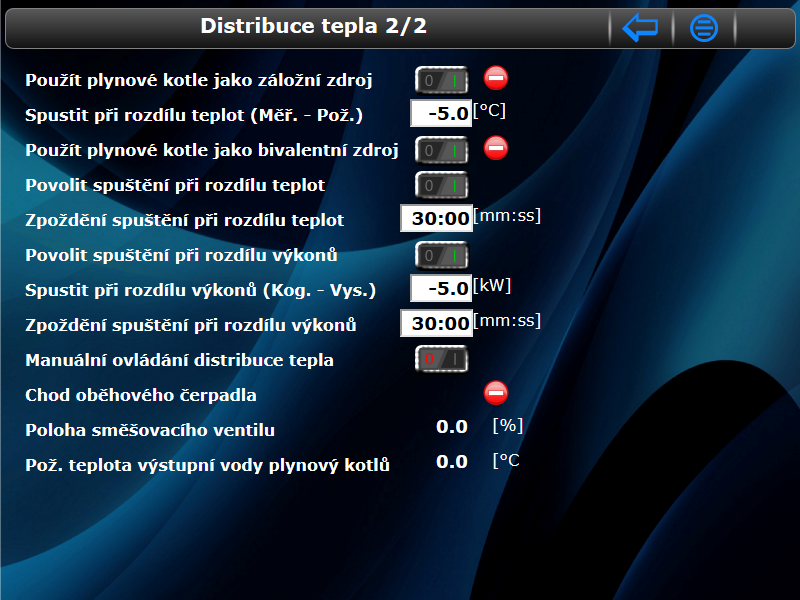Edit Zpoždění spuštění při rozdílu teplot field
The width and height of the screenshot is (800, 600).
click(436, 218)
